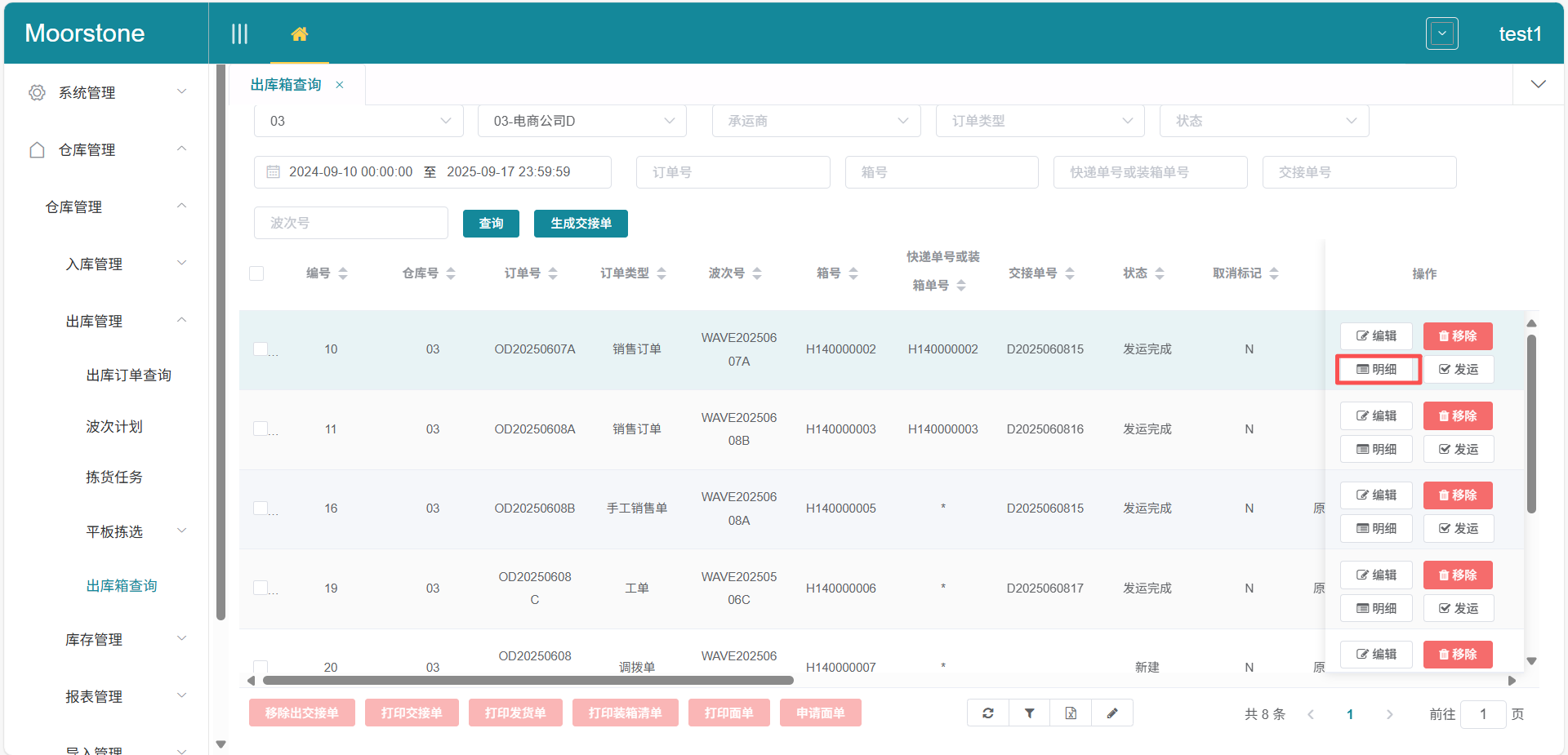
Task: Open the 波次计划 menu item
Action: point(114,425)
